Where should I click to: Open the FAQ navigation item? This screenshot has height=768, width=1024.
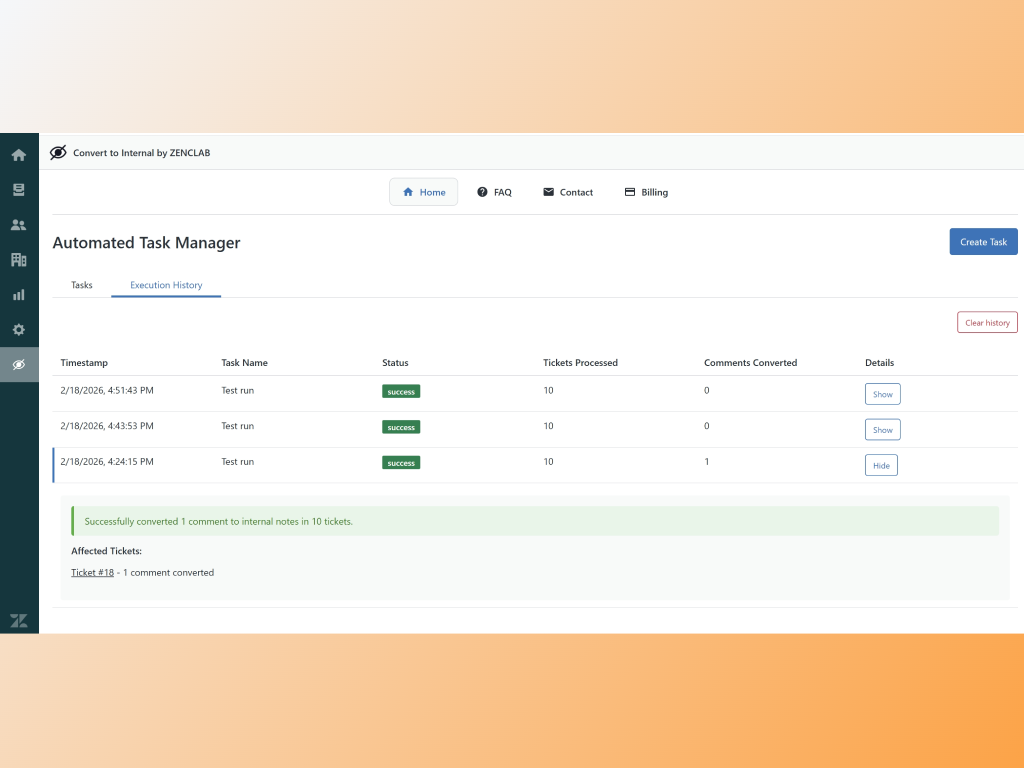point(494,192)
